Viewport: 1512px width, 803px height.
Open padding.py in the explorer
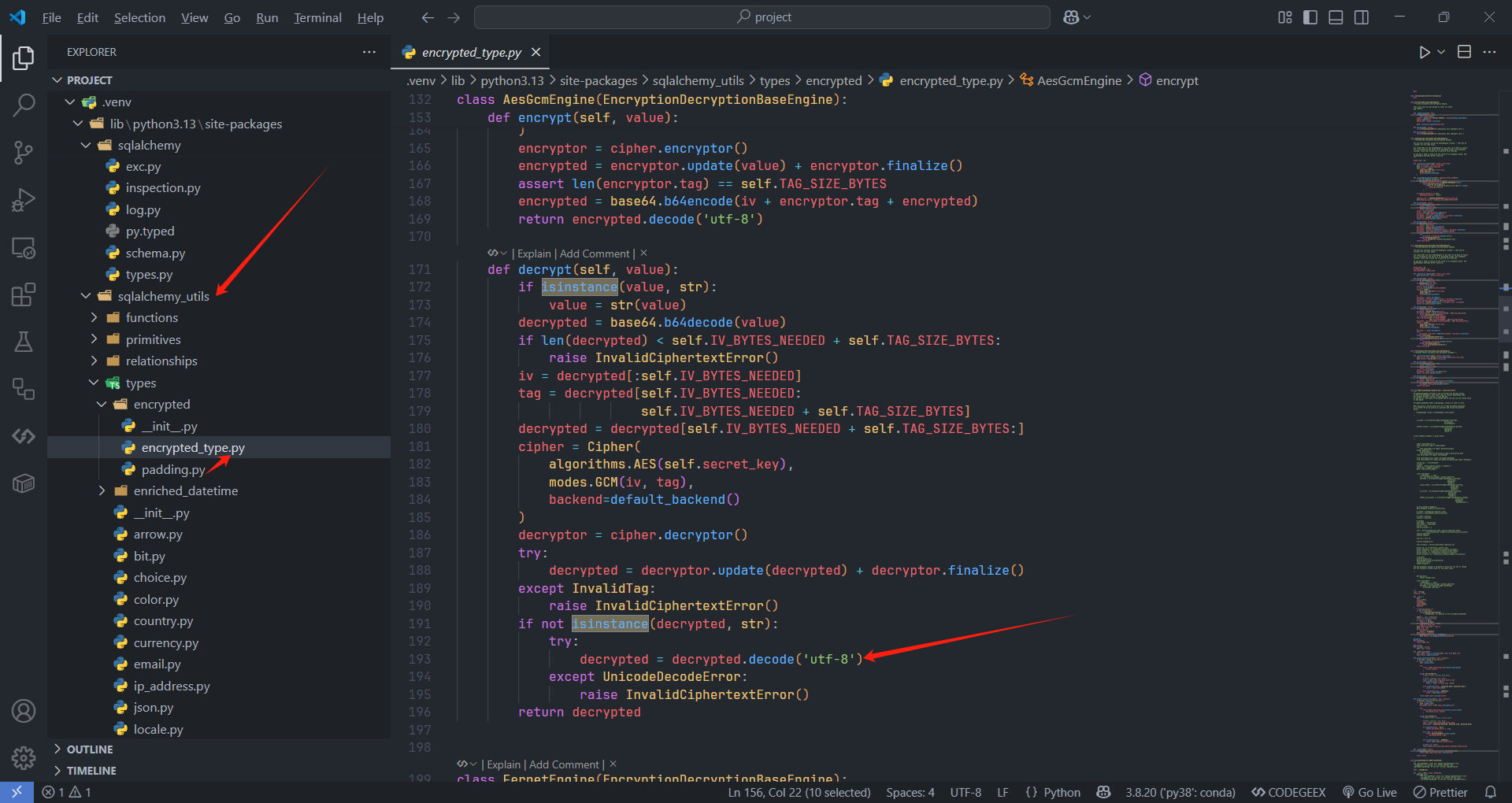tap(172, 470)
